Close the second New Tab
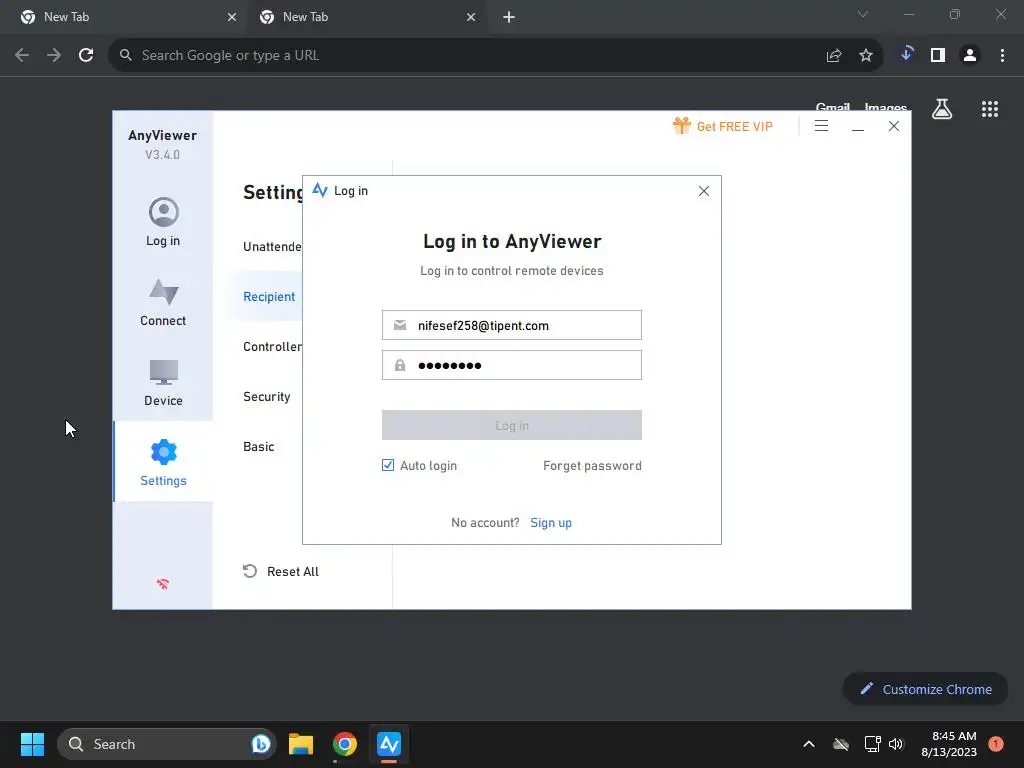This screenshot has height=768, width=1024. [x=471, y=17]
